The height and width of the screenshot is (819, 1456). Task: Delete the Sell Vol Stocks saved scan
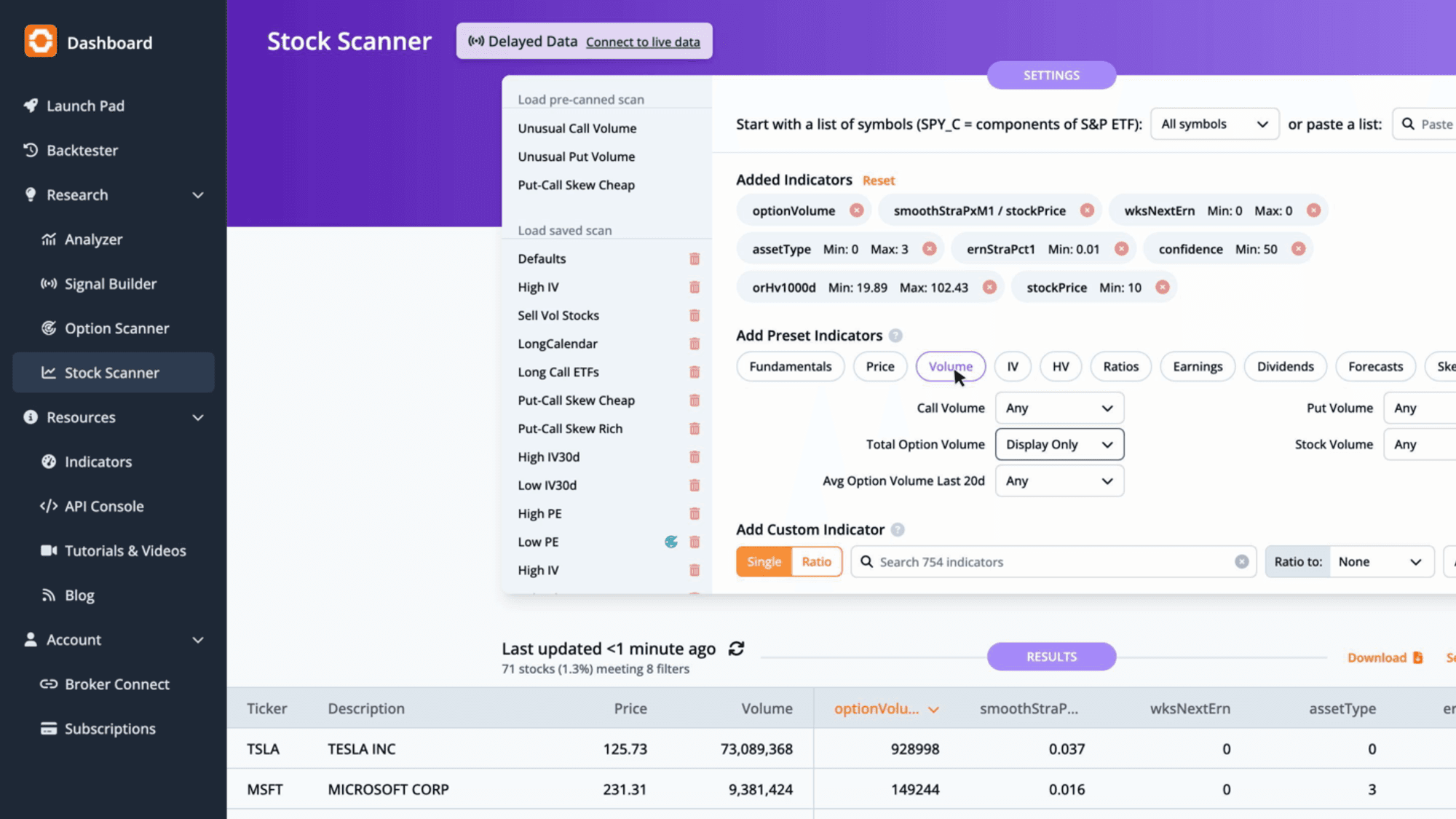695,316
